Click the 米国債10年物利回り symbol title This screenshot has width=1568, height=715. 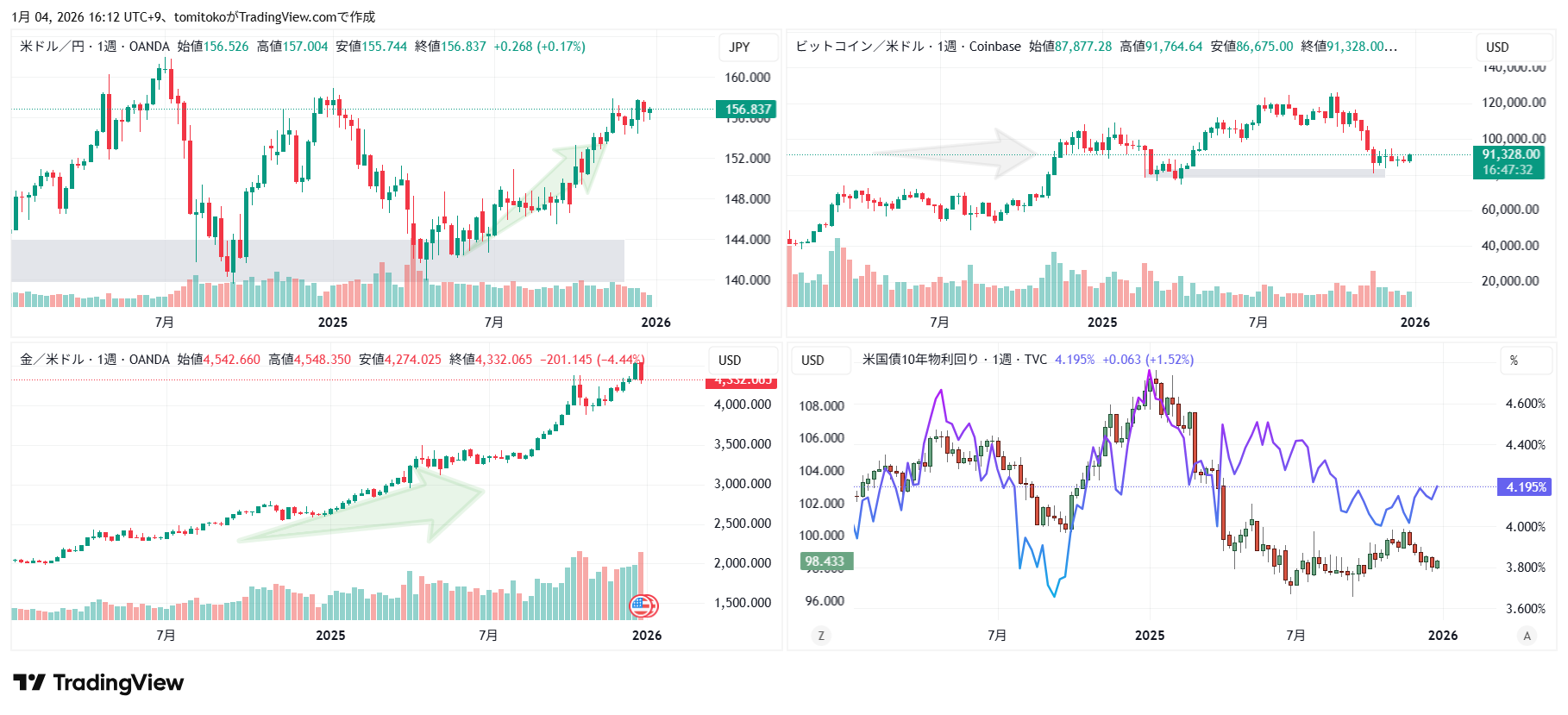(920, 360)
